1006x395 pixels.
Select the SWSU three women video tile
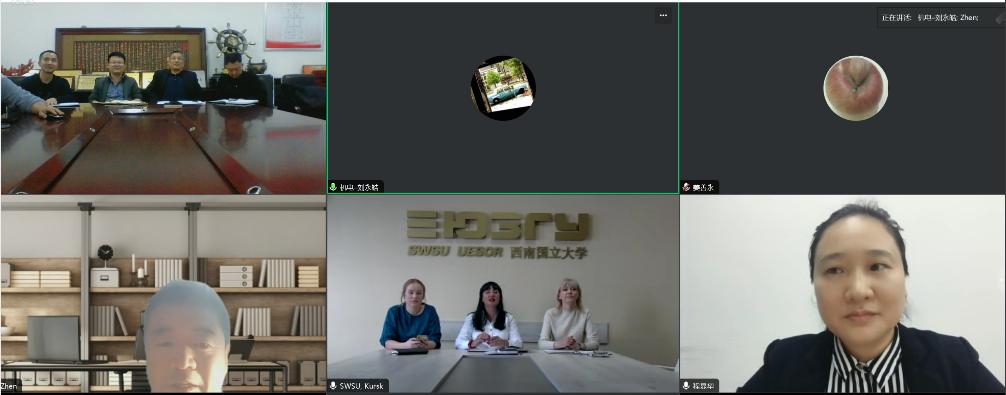503,294
